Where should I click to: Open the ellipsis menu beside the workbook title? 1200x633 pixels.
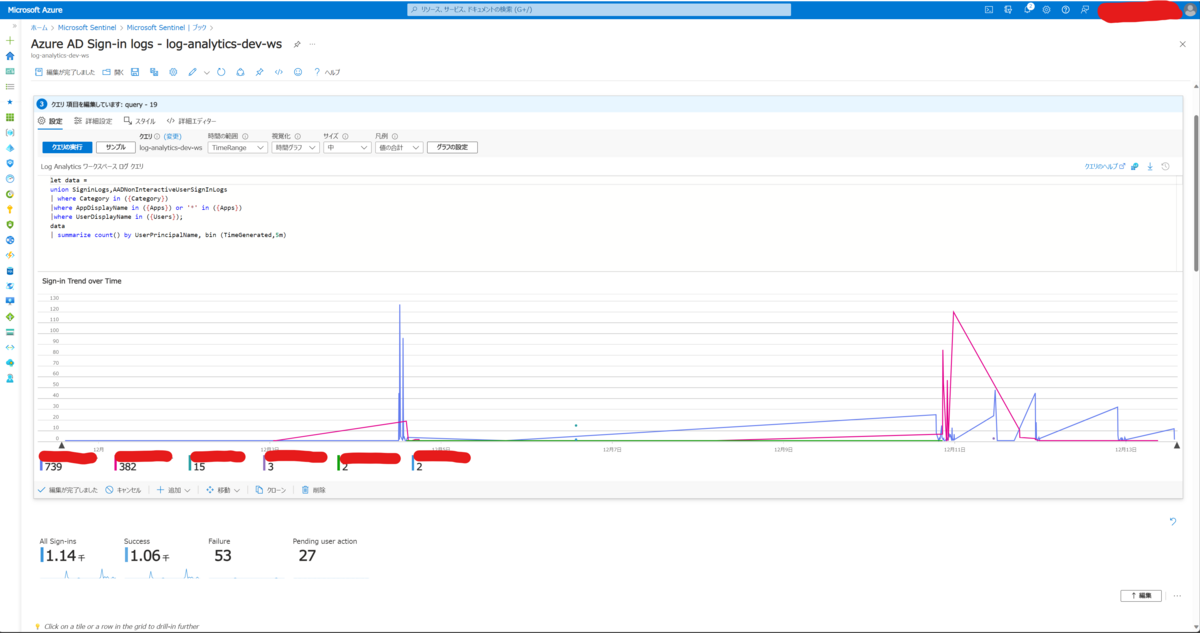(312, 44)
